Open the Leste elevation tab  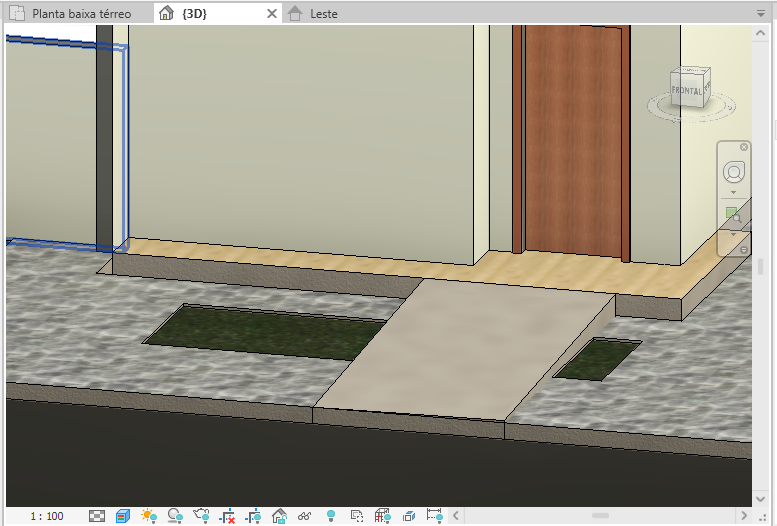click(323, 14)
